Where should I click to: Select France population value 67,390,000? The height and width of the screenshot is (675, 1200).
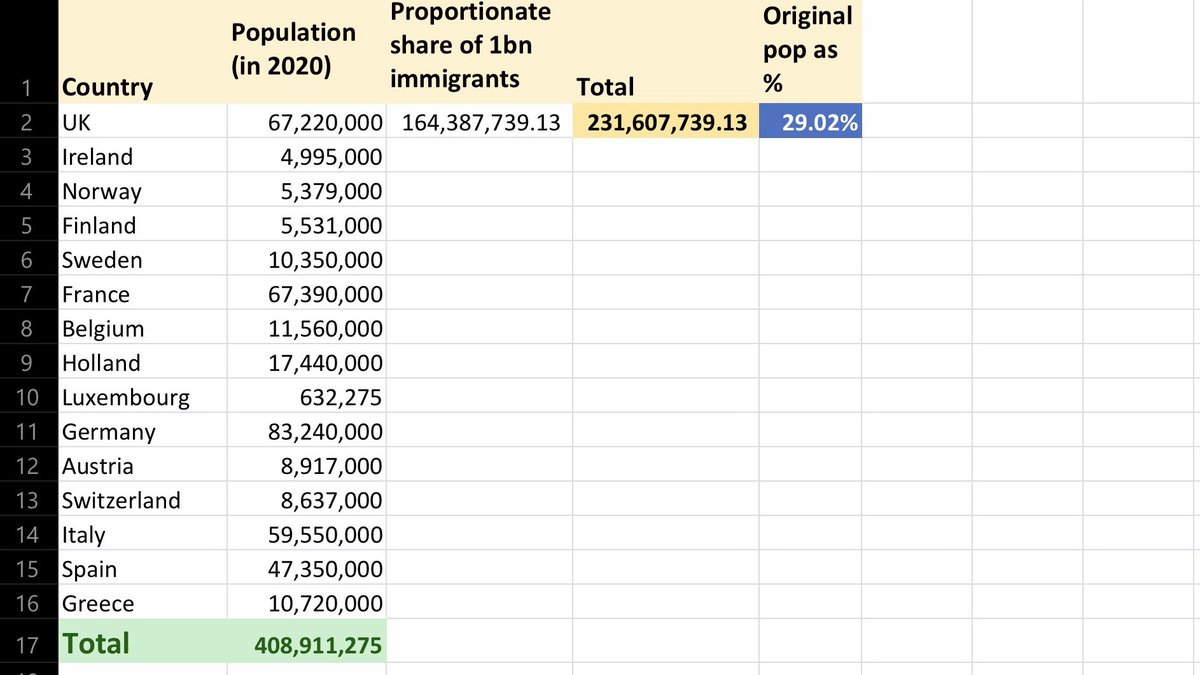pos(307,293)
